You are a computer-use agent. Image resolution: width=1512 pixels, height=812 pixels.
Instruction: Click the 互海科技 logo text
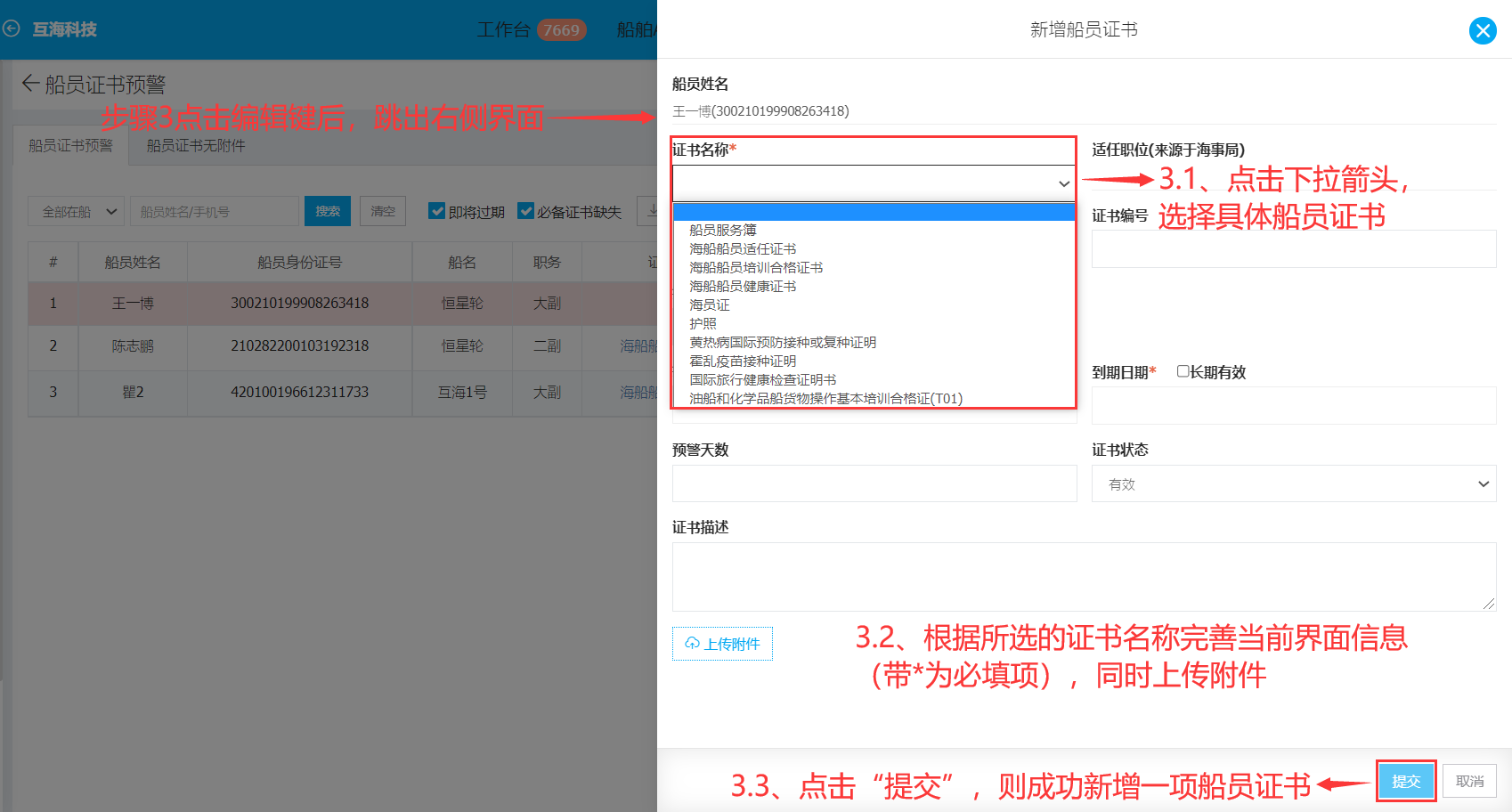(x=64, y=29)
